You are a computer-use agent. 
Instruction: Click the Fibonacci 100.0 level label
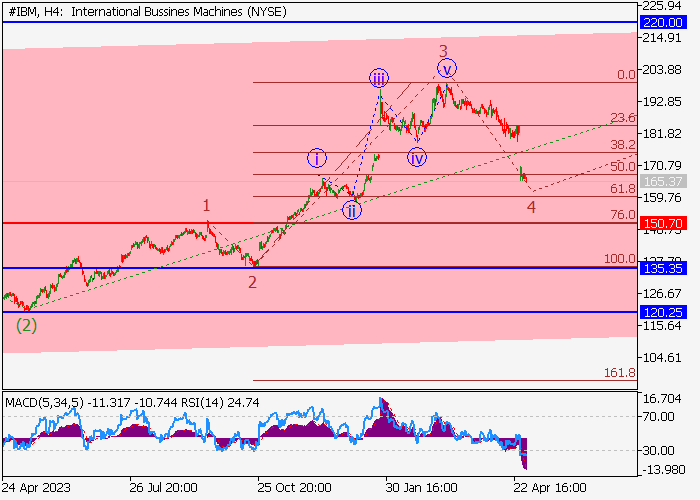pos(620,259)
